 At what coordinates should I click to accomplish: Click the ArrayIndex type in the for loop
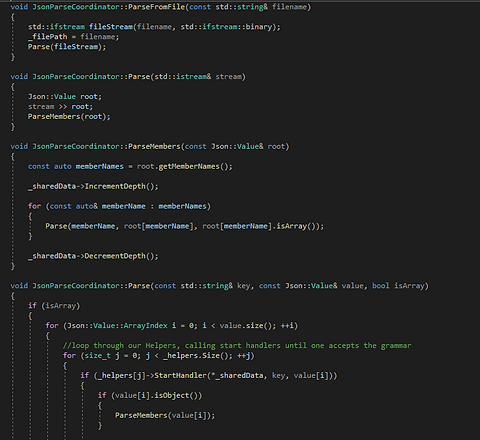[x=145, y=326]
